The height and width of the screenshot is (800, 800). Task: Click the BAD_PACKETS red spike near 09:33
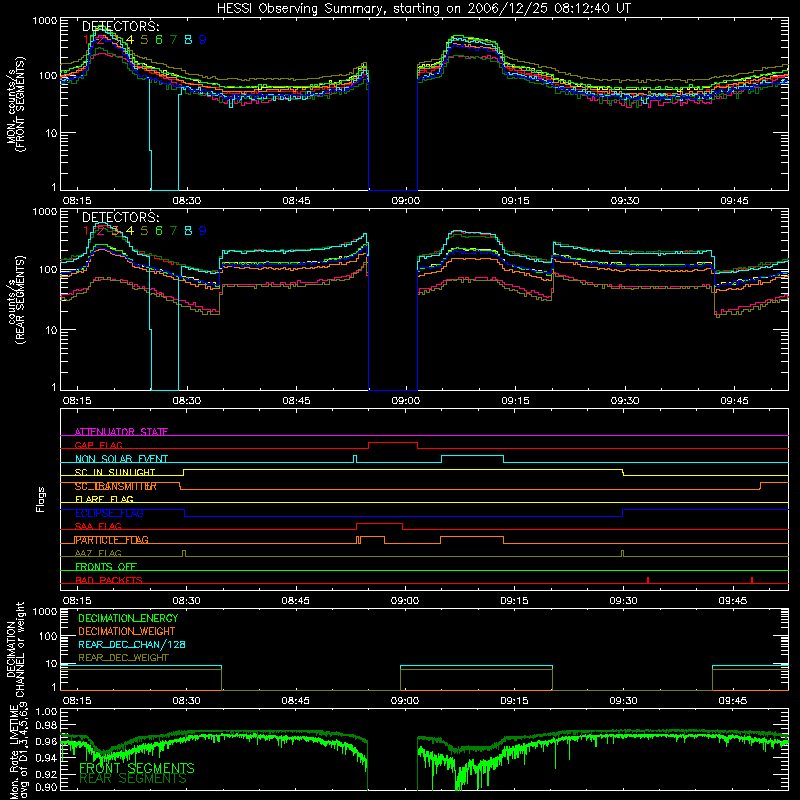pyautogui.click(x=647, y=580)
